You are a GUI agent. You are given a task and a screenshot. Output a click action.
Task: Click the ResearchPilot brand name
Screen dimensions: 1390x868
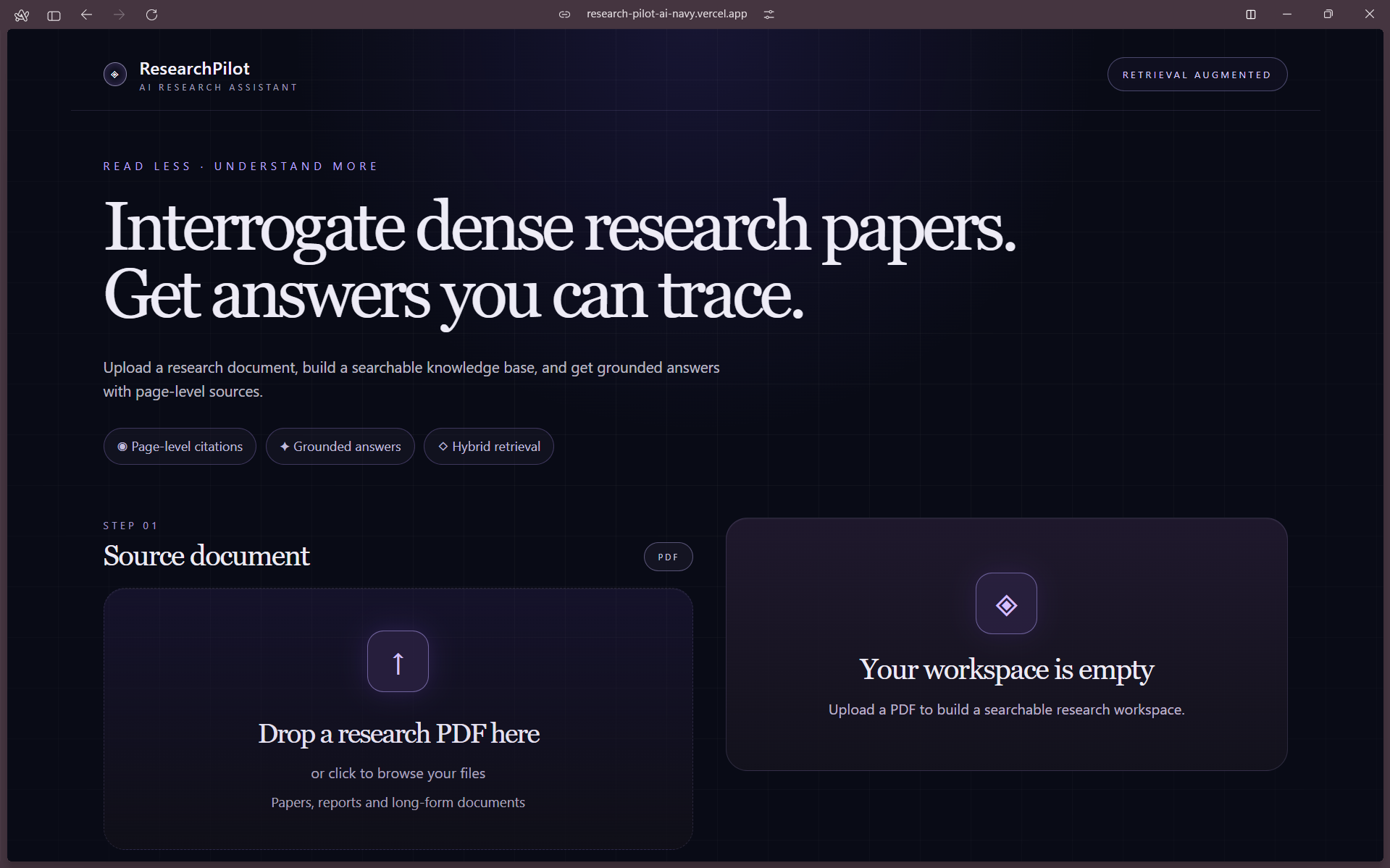tap(194, 69)
